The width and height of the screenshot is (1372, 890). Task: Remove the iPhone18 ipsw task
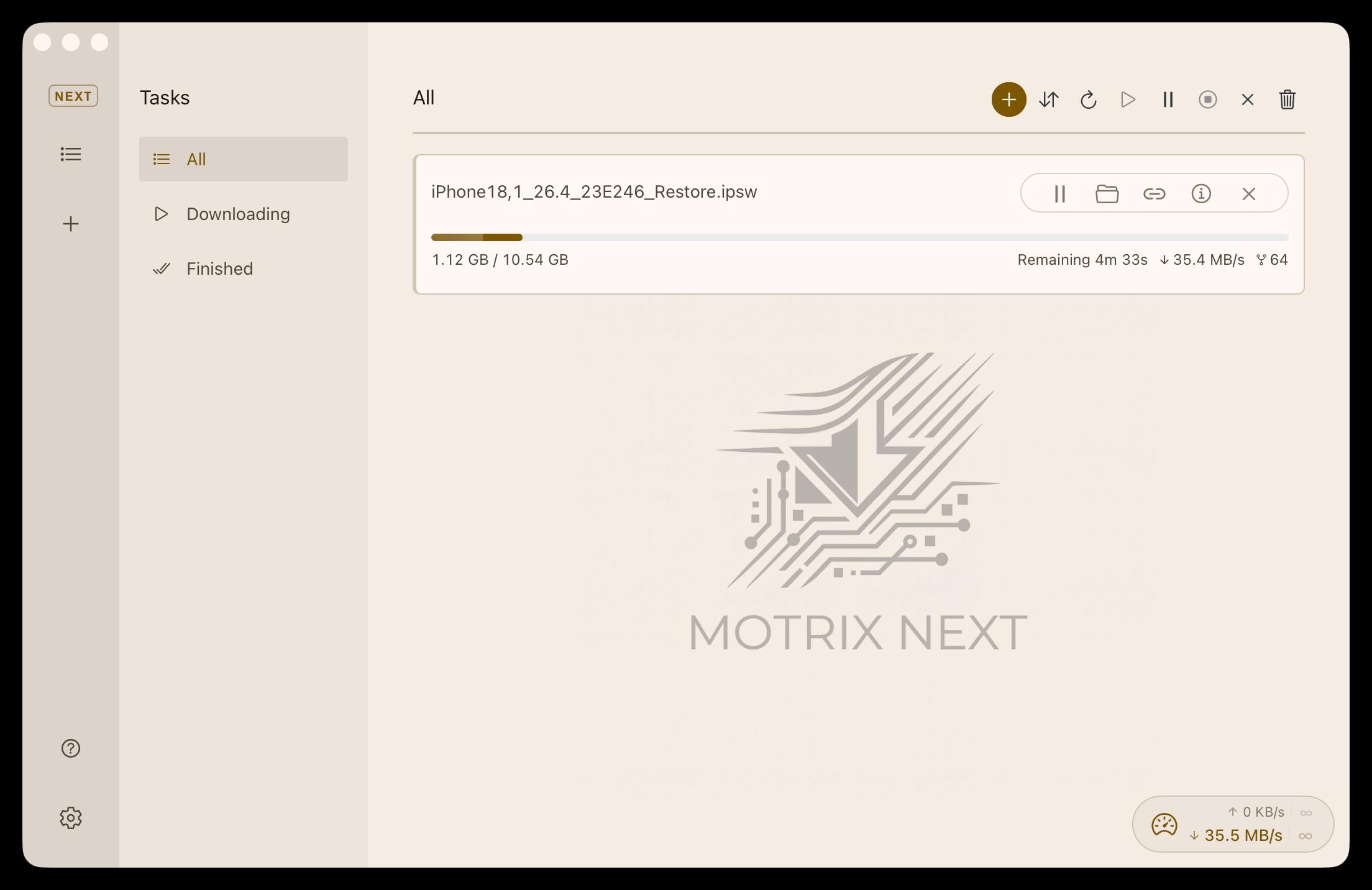click(x=1248, y=194)
